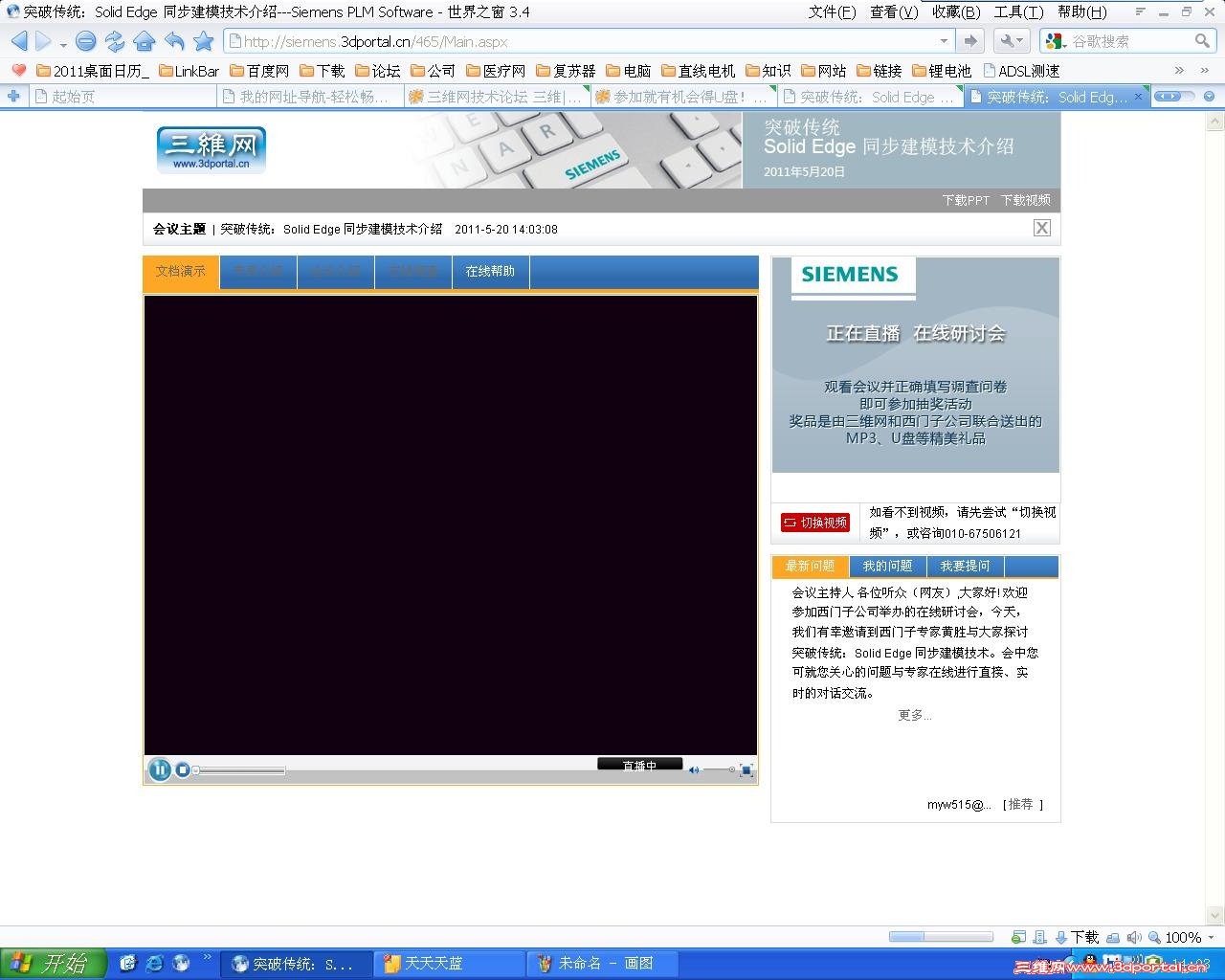Click the Go arrow next to address bar

click(x=970, y=41)
